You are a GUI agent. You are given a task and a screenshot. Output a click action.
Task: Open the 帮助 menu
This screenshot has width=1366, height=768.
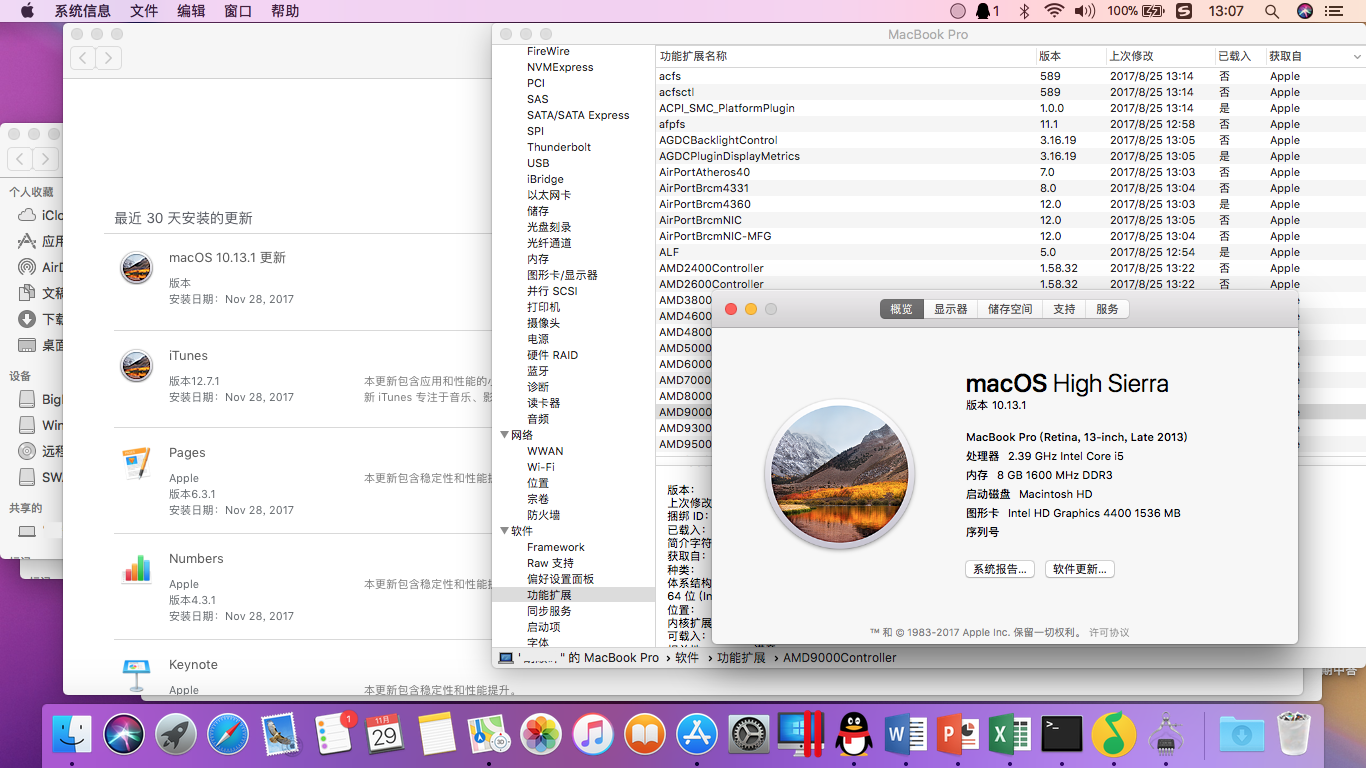pyautogui.click(x=285, y=11)
